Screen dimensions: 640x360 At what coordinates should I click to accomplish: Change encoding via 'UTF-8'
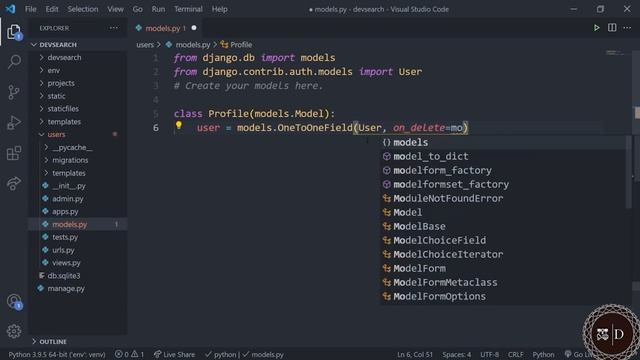pyautogui.click(x=489, y=354)
